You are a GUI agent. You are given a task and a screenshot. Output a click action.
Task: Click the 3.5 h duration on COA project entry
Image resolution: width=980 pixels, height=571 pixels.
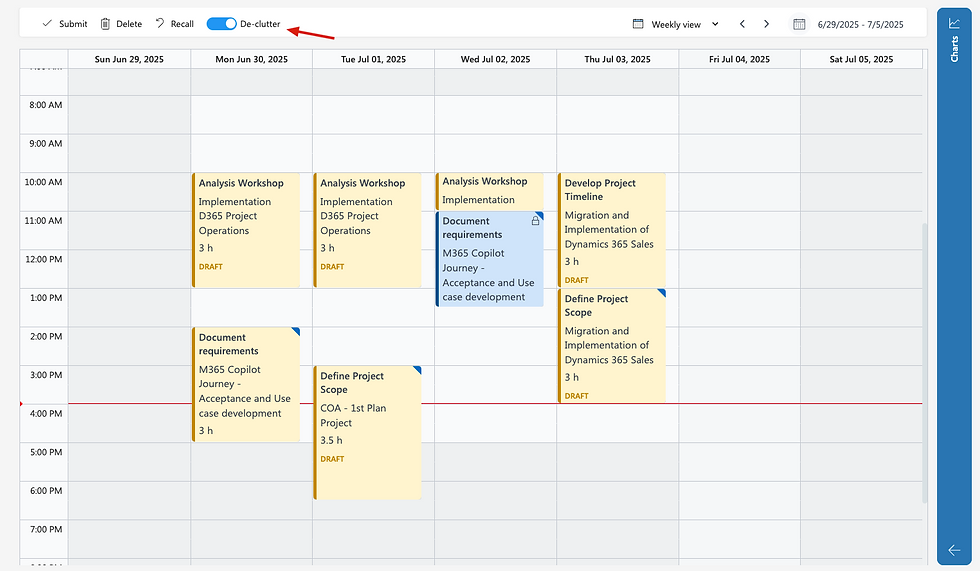331,440
